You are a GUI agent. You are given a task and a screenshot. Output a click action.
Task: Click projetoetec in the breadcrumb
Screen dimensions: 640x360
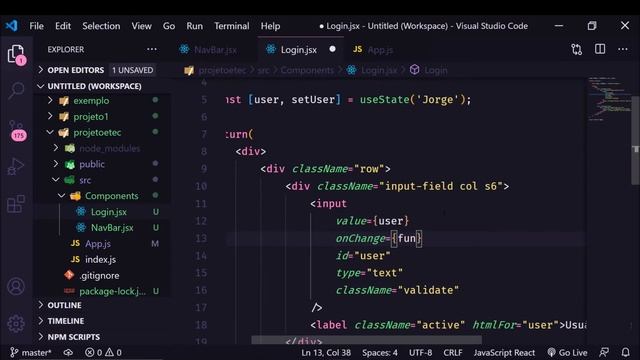[222, 70]
